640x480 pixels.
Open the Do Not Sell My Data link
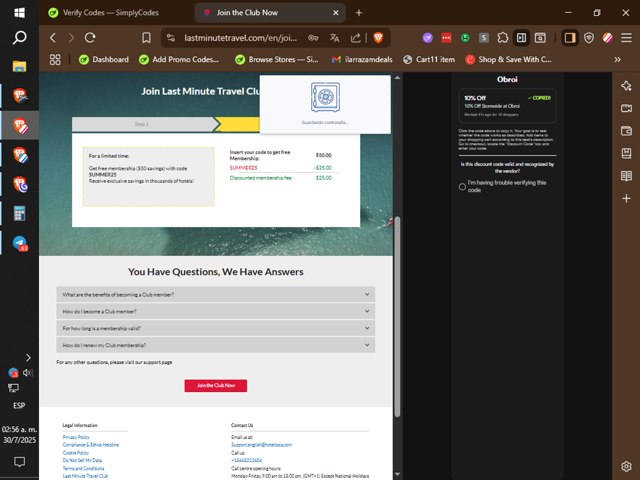click(82, 460)
